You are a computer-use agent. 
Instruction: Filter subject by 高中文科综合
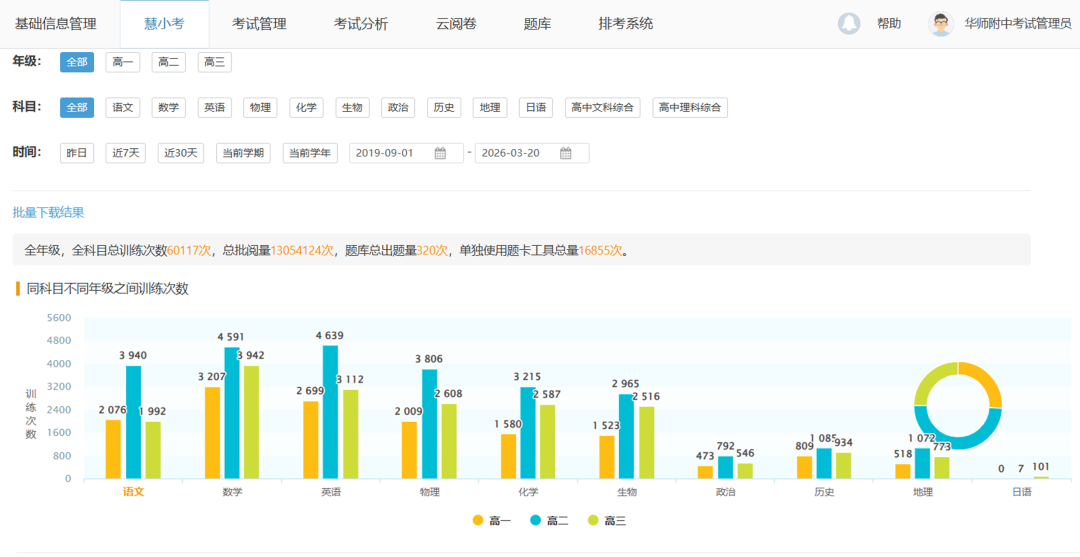point(603,107)
